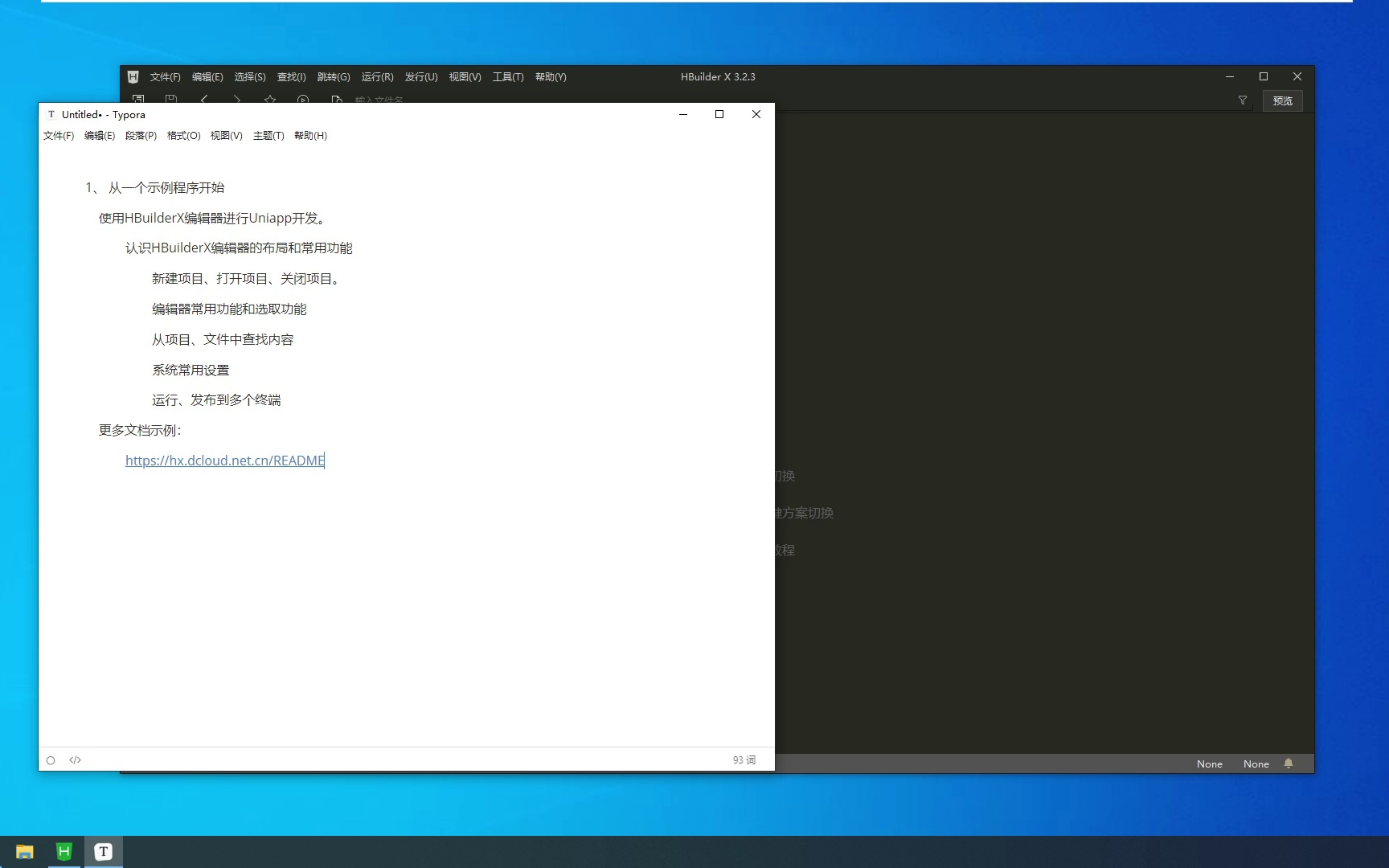Screen dimensions: 1389x868
Task: Click the line 认识HBuilderX编辑器的布局和常用功能
Action: click(x=239, y=248)
